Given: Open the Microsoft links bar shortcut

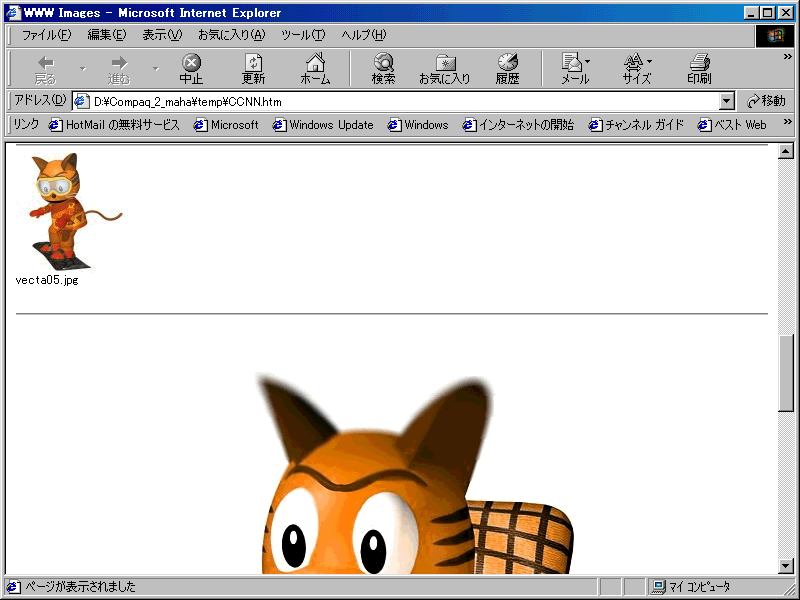Looking at the screenshot, I should (x=226, y=124).
